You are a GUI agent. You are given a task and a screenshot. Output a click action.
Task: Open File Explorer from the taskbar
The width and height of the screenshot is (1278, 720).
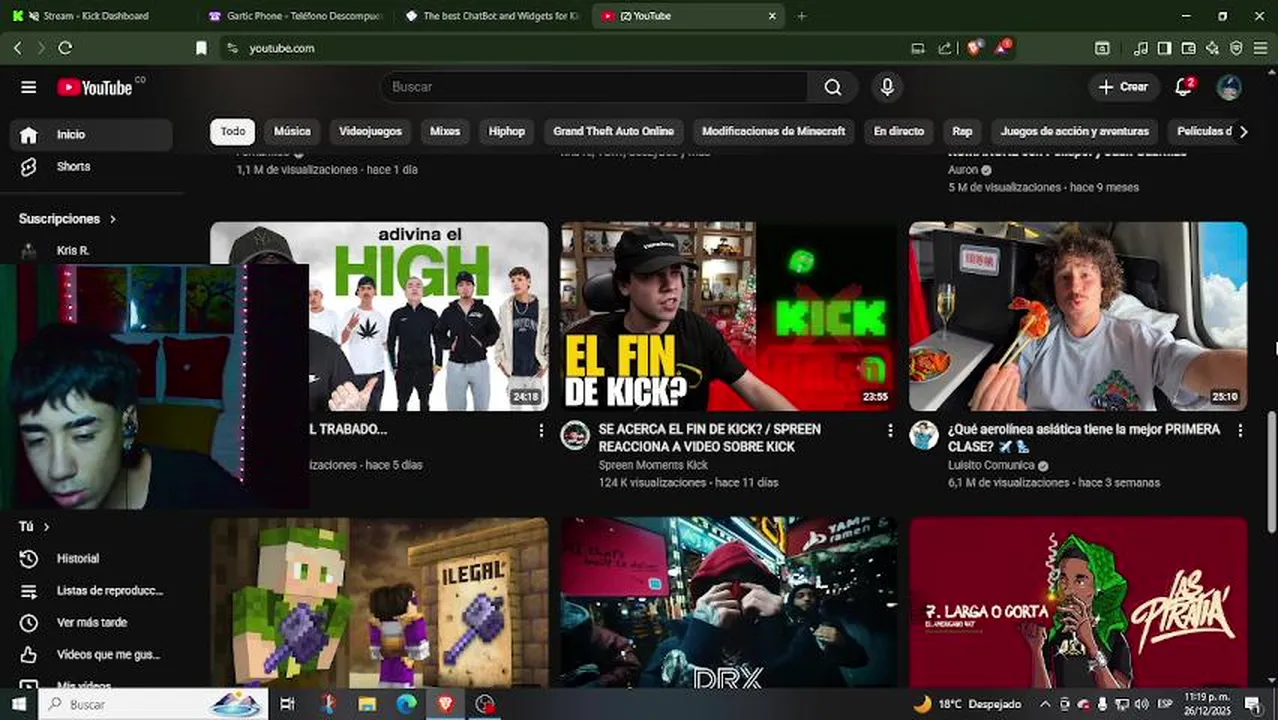(367, 704)
